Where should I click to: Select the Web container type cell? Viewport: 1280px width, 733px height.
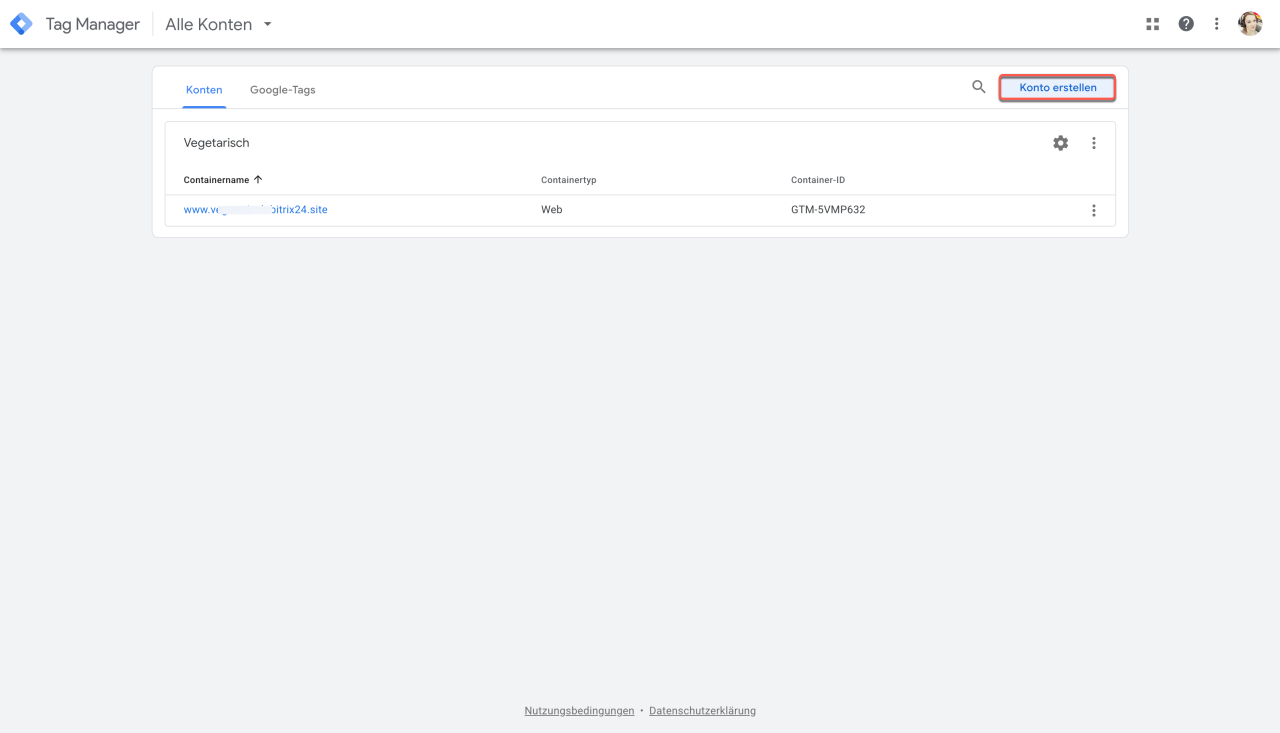click(552, 210)
